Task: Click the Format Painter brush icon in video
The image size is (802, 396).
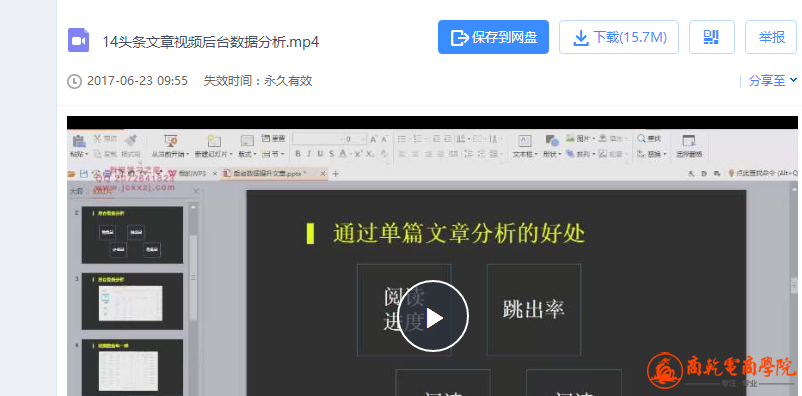Action: point(130,141)
